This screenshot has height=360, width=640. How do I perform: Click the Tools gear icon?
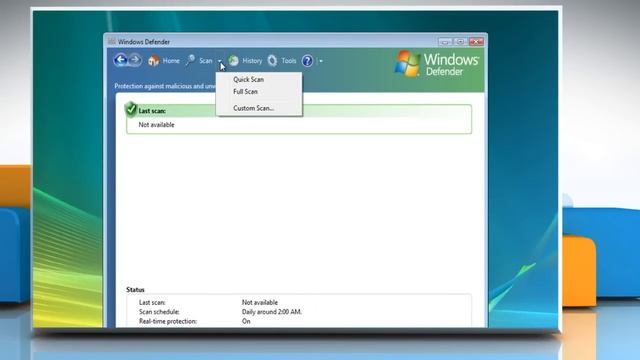(272, 61)
